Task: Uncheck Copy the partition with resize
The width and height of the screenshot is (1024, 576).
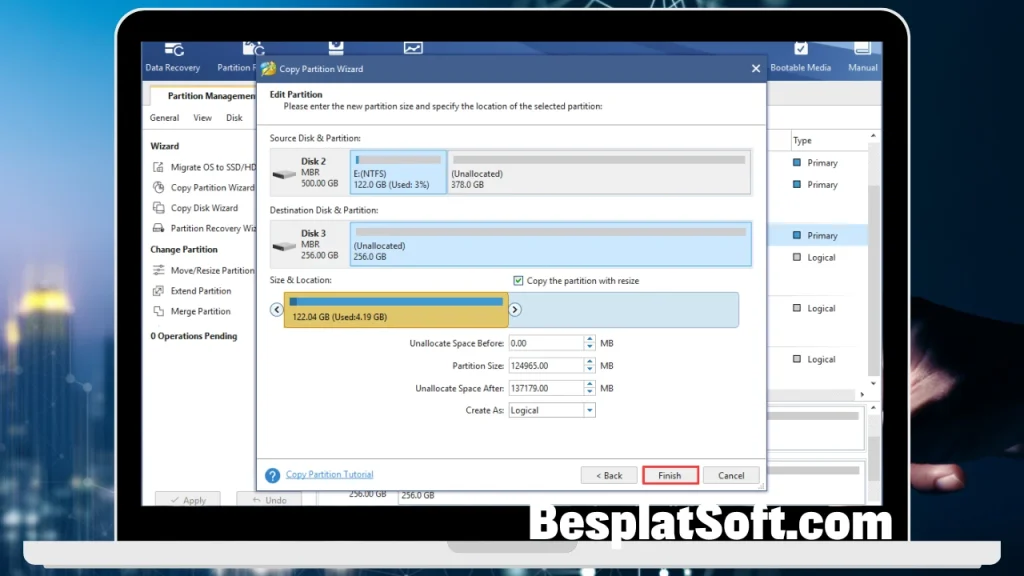Action: click(518, 280)
